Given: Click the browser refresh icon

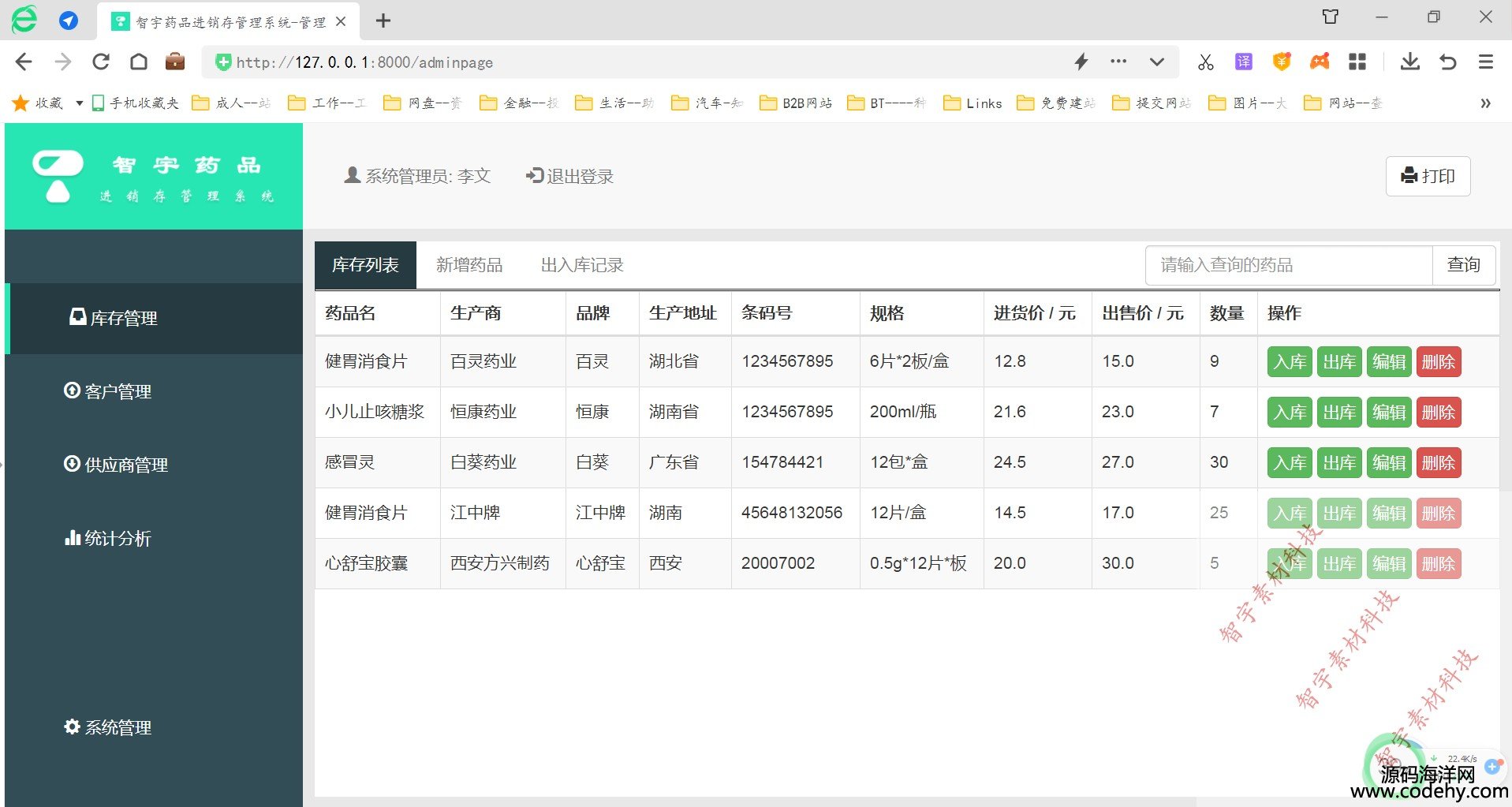Looking at the screenshot, I should click(101, 62).
